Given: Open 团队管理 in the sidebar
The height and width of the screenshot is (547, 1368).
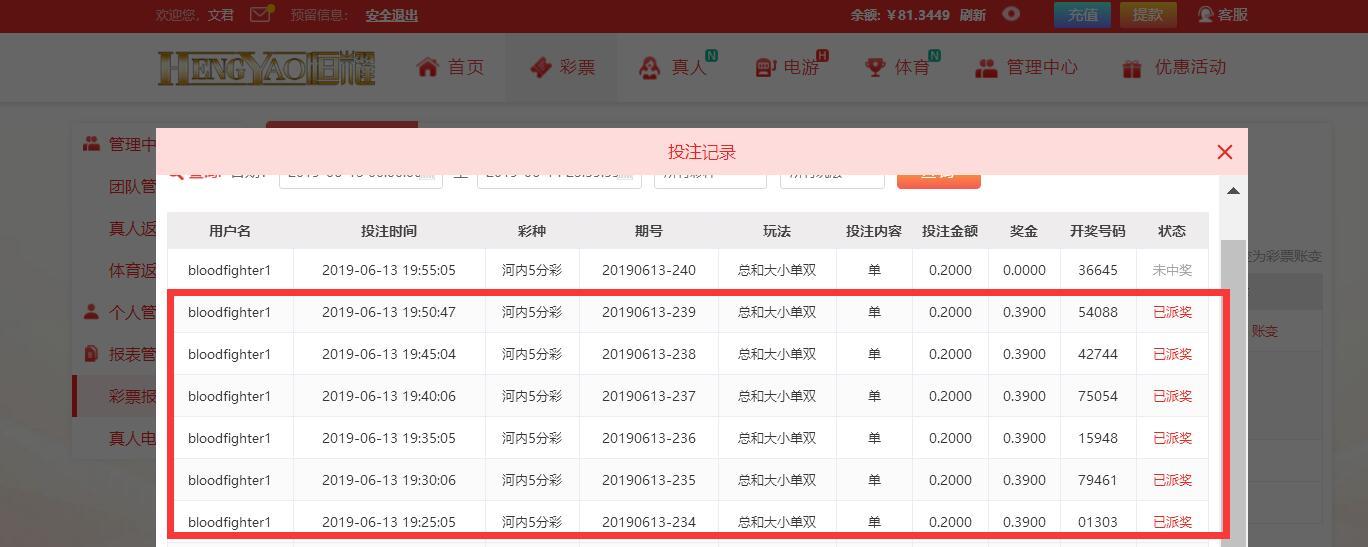Looking at the screenshot, I should point(132,186).
